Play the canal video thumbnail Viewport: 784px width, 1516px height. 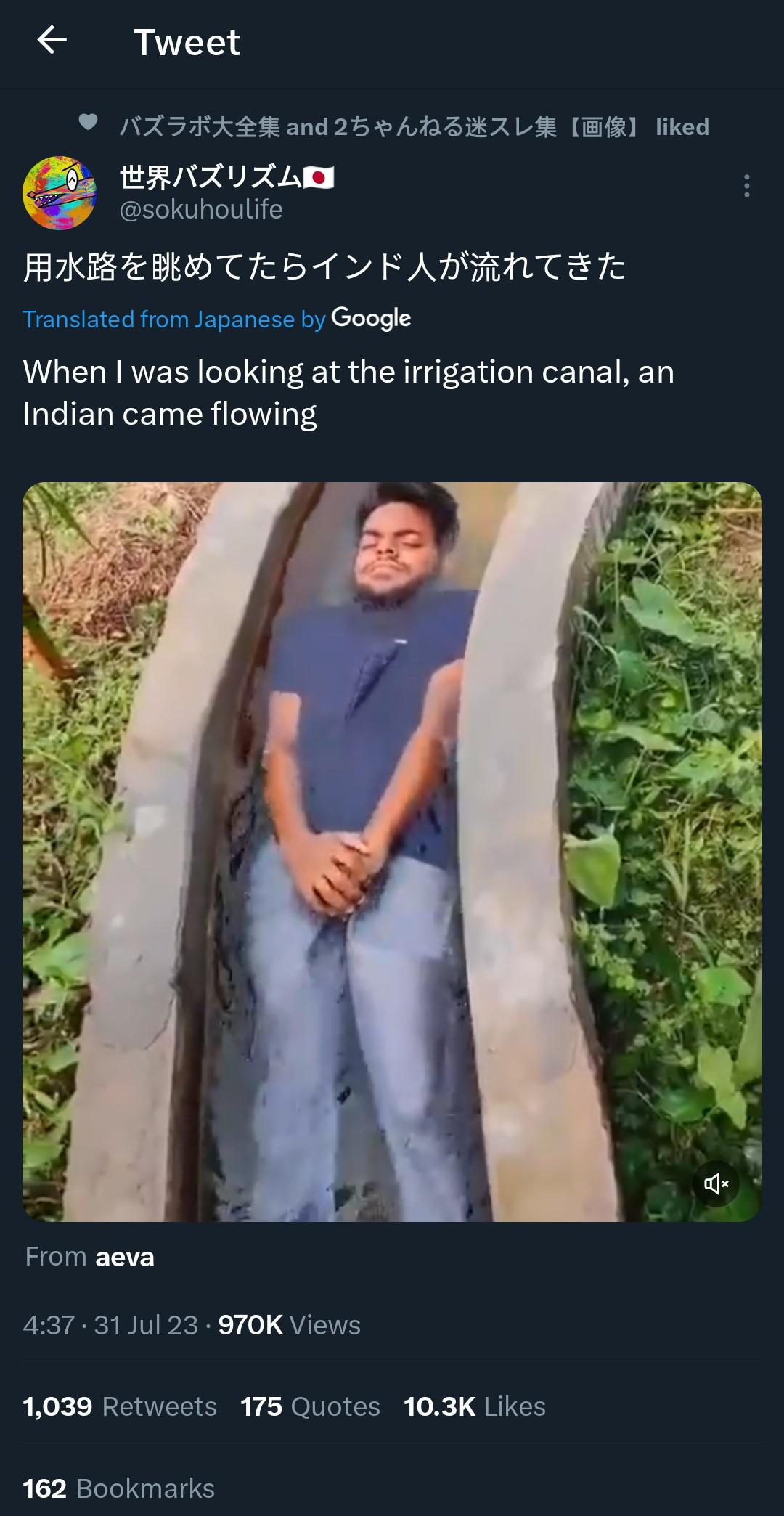392,852
